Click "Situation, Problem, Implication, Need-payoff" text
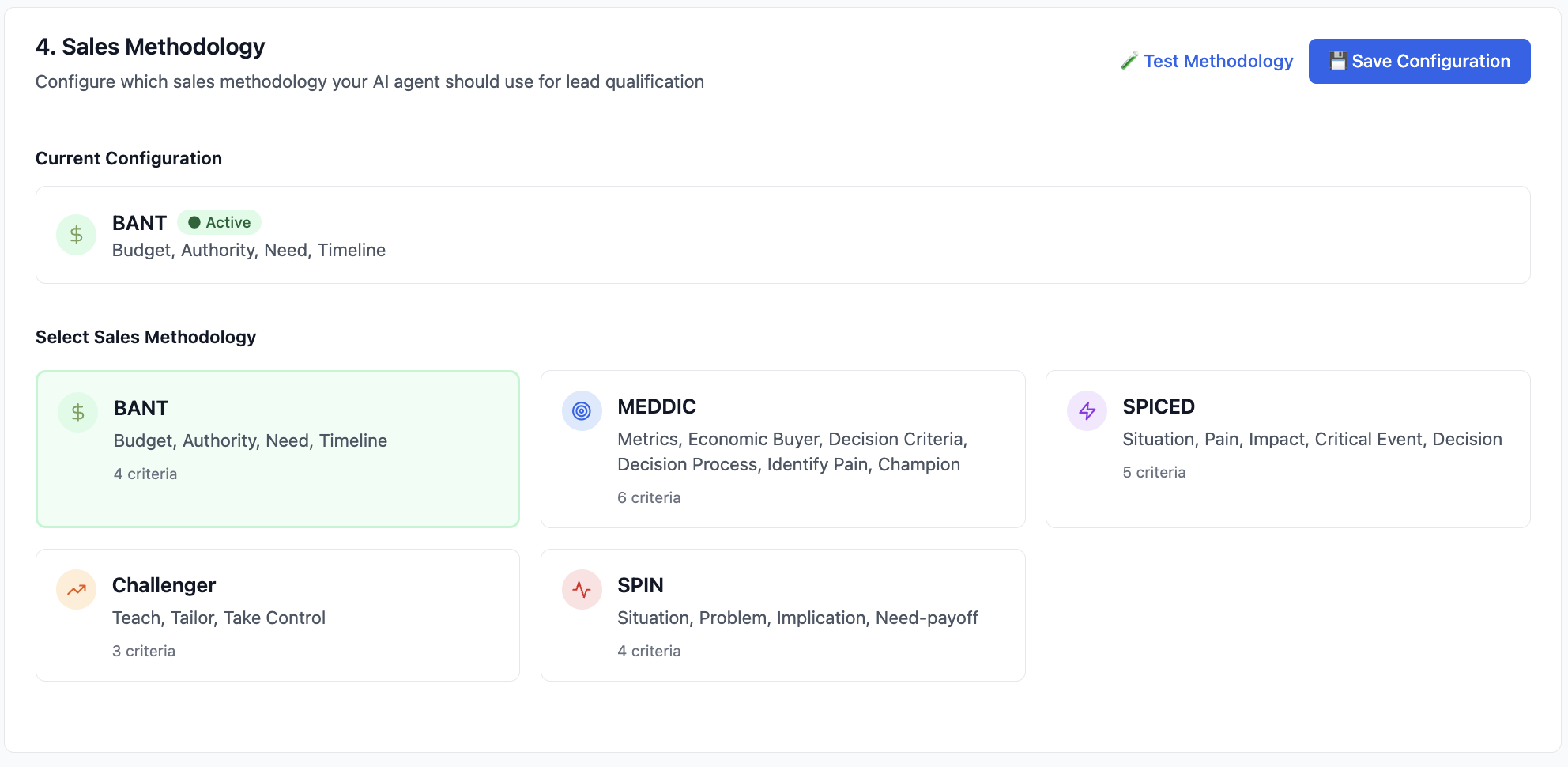This screenshot has width=1568, height=767. 797,618
